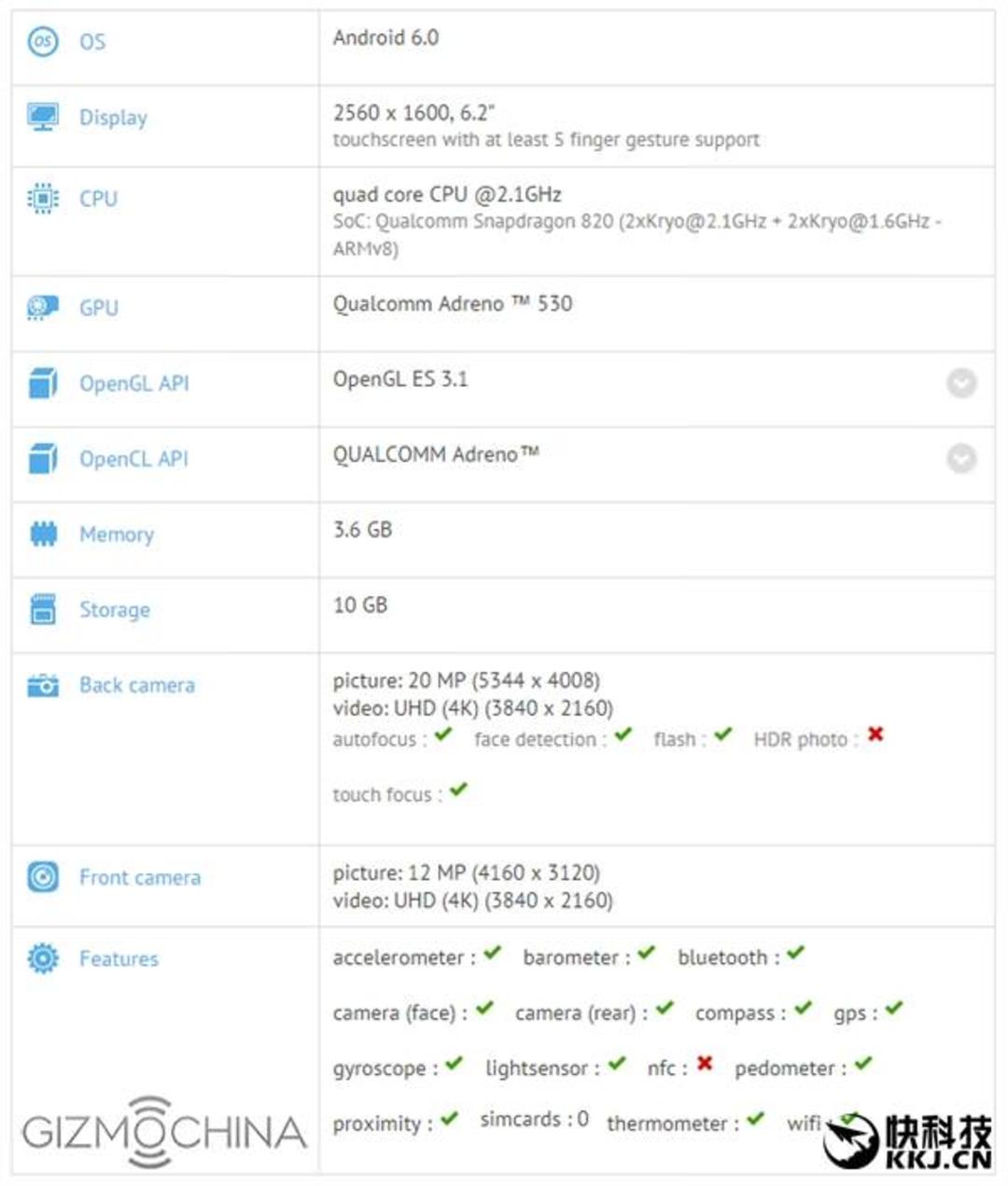Click the GPU graphics card icon
Screen dimensions: 1008x1186
tap(43, 307)
